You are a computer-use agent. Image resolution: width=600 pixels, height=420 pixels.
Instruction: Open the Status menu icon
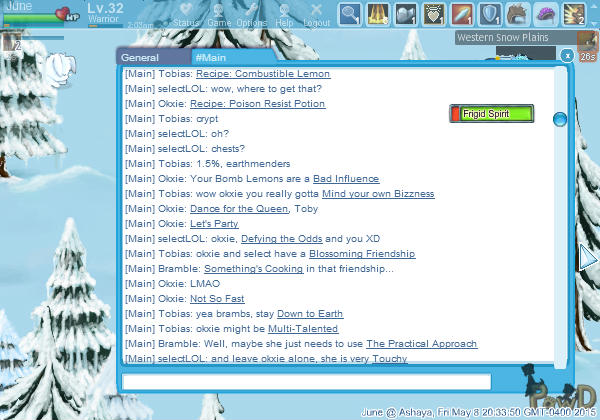[186, 10]
